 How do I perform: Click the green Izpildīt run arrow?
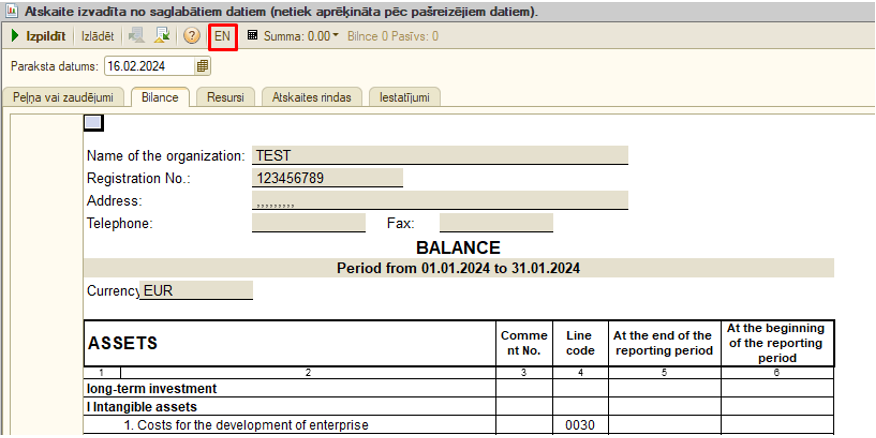(x=15, y=36)
